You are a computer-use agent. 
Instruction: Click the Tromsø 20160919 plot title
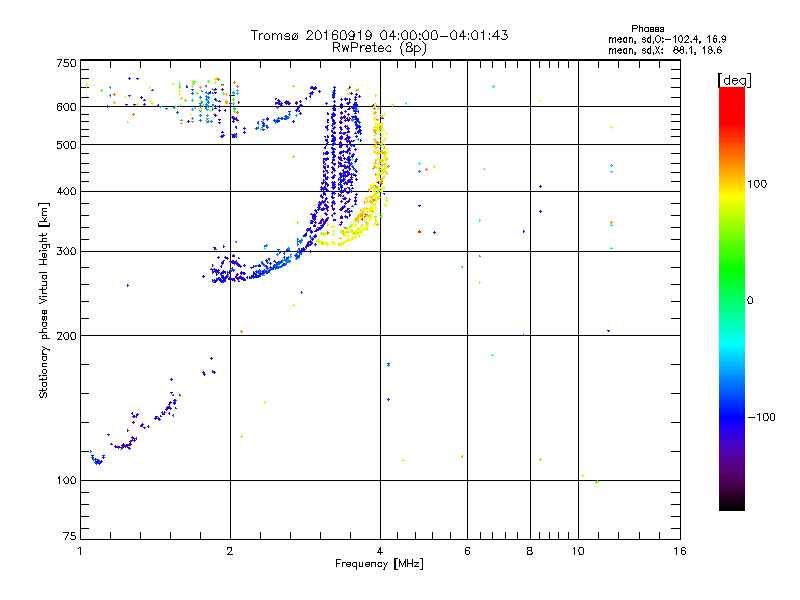coord(379,35)
